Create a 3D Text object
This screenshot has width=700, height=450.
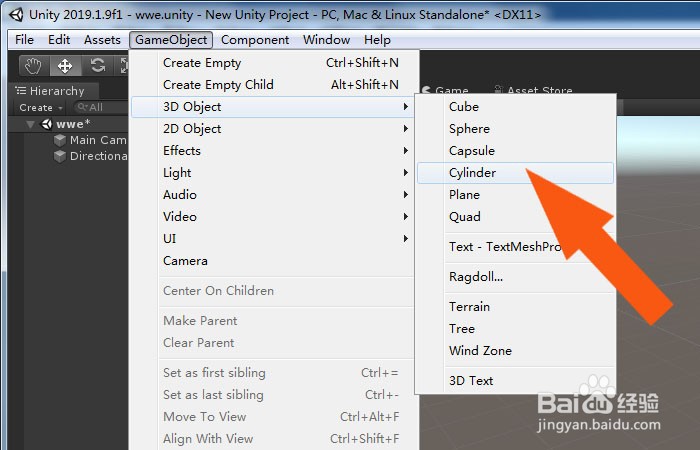tap(515, 381)
